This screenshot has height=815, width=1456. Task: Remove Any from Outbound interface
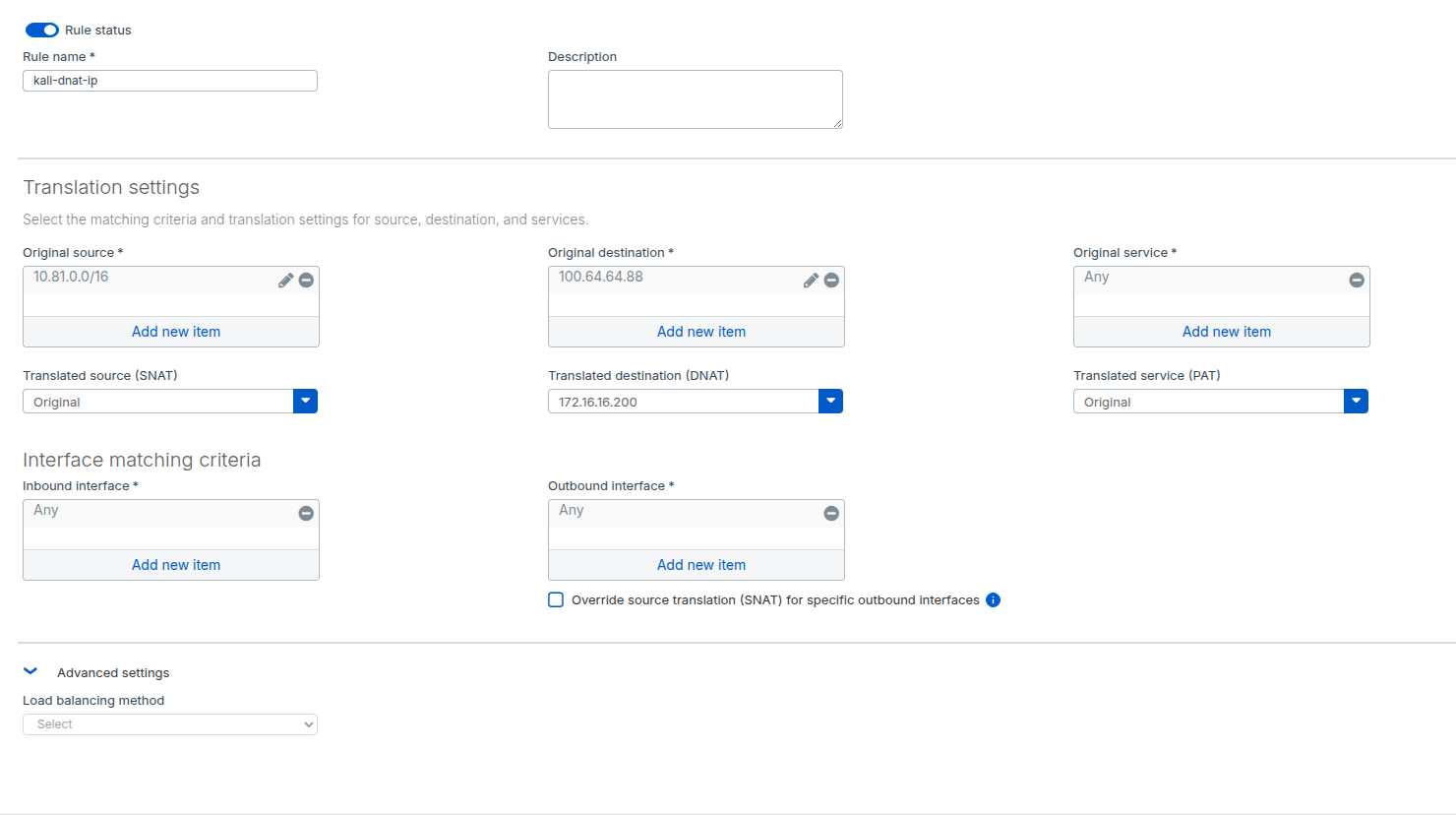831,514
